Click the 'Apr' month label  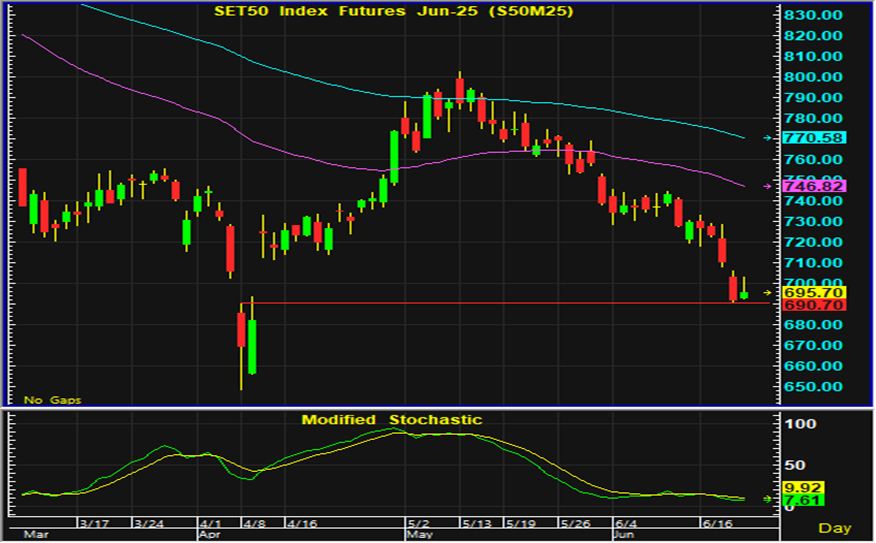(210, 535)
